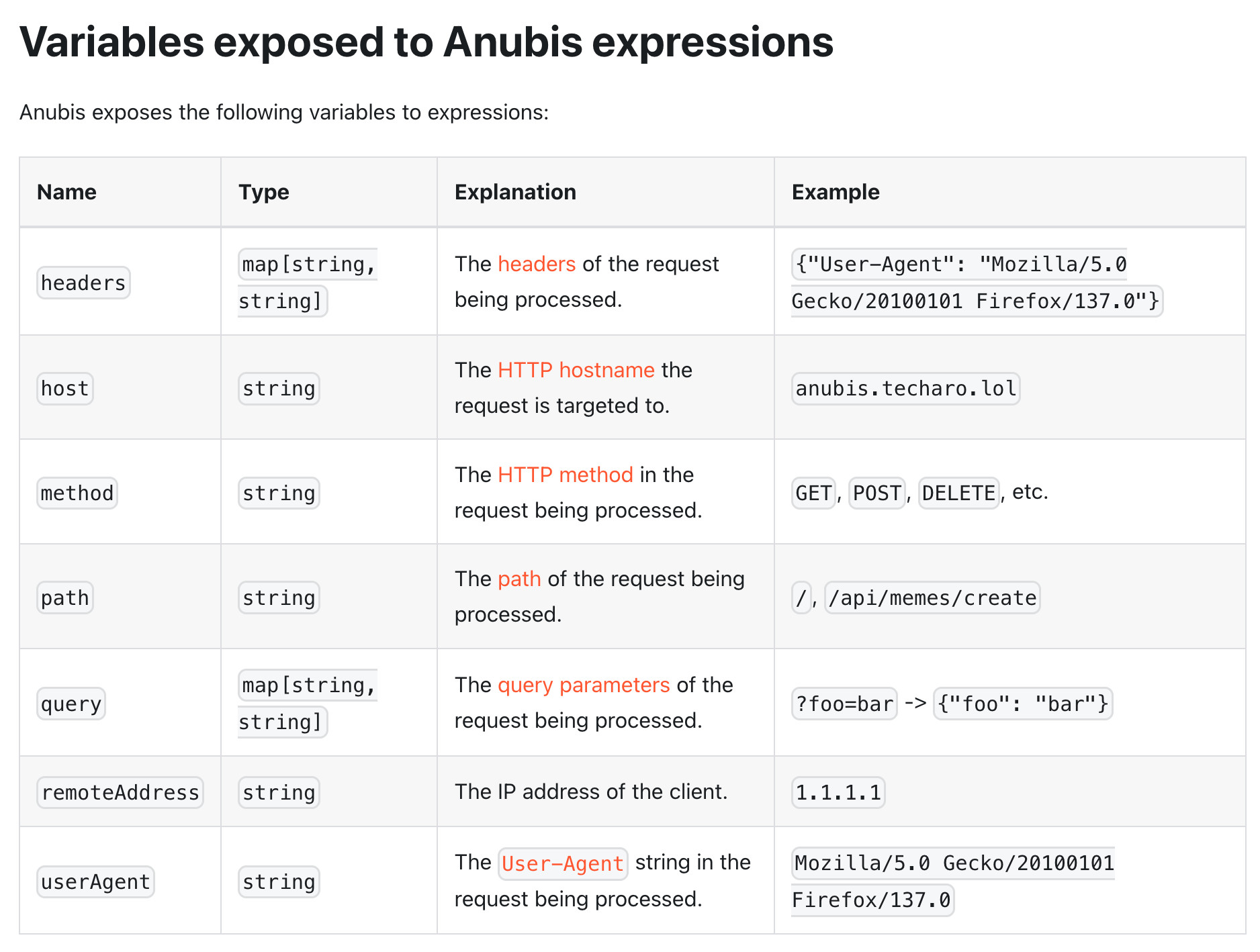Select the /api/memes/create example path

click(x=932, y=598)
